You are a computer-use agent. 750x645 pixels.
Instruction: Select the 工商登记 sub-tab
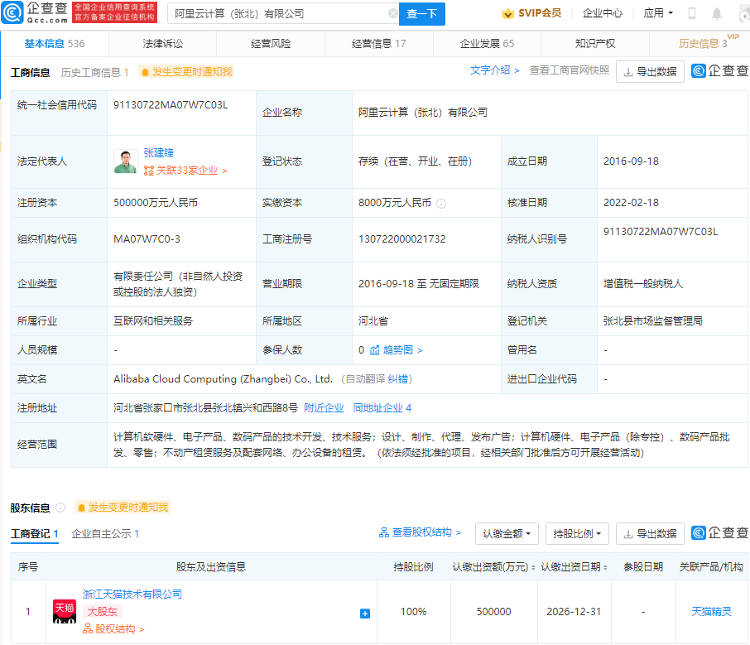pyautogui.click(x=34, y=534)
